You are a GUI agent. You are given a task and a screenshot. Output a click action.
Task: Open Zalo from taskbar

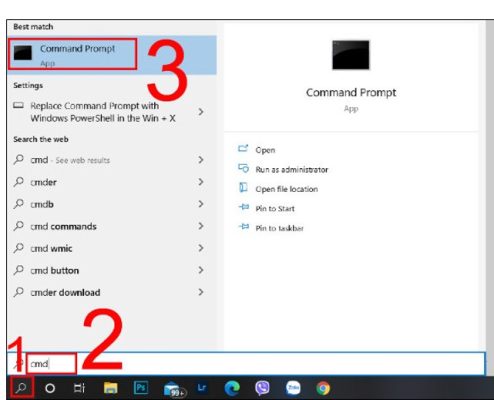click(293, 388)
